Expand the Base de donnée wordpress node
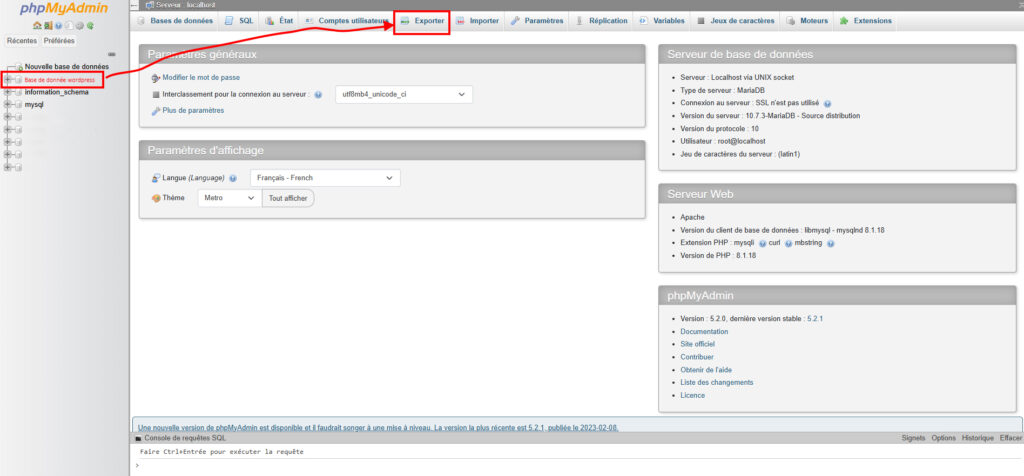 tap(8, 80)
